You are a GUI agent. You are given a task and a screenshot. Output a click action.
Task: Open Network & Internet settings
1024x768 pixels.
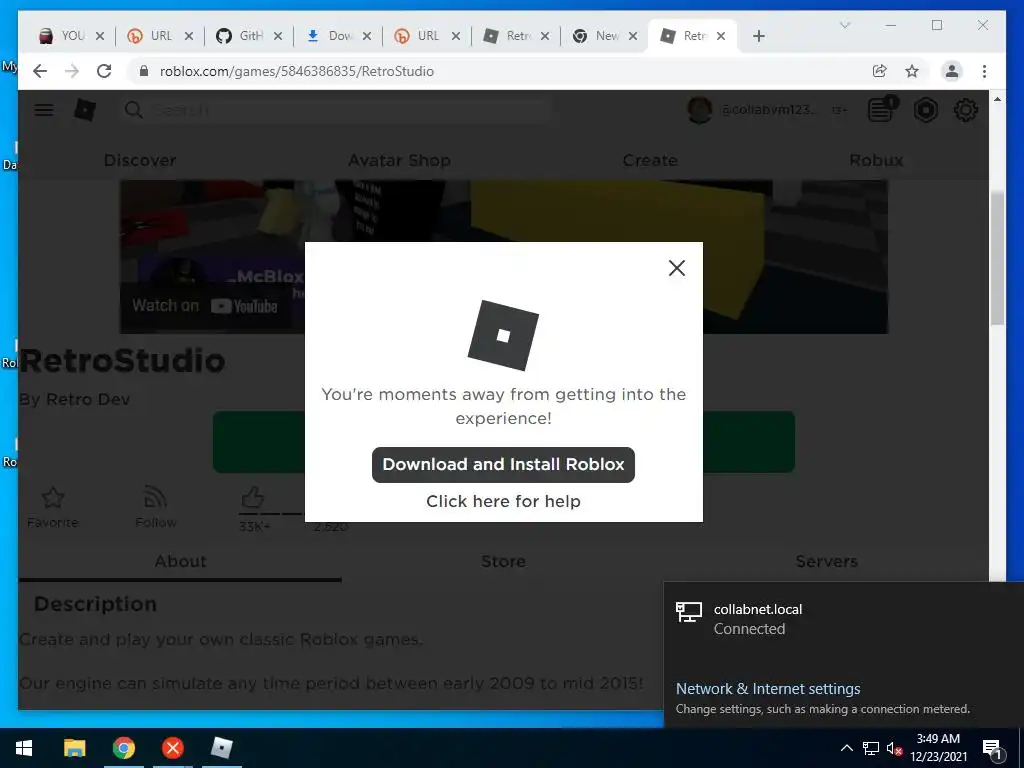767,688
